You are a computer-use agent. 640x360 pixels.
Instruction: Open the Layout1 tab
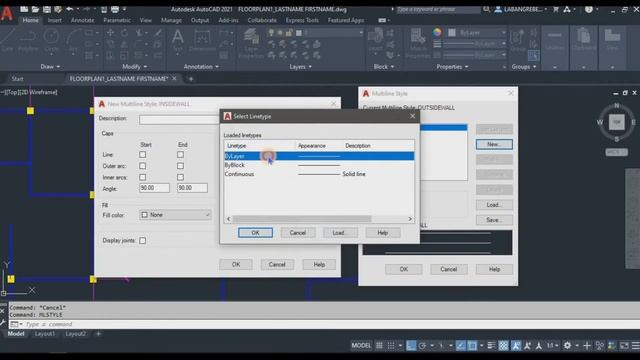(44, 334)
